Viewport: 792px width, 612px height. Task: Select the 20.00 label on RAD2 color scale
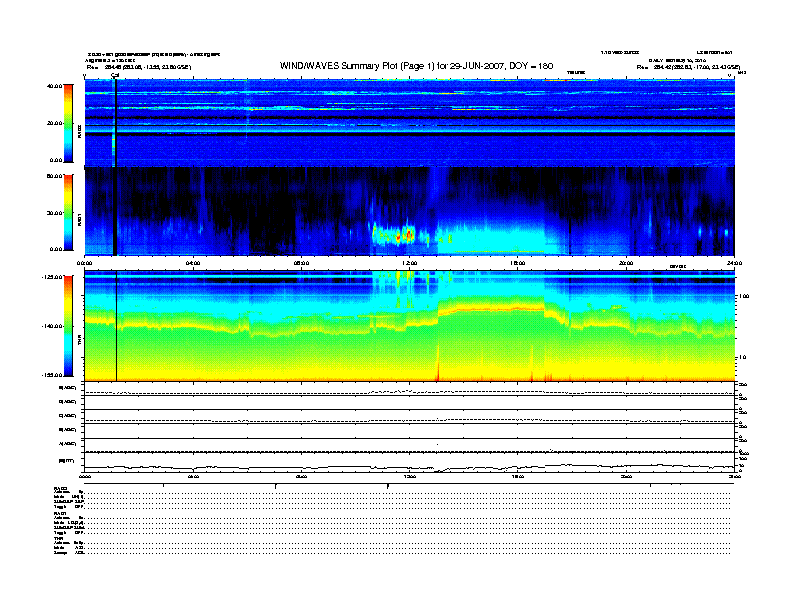coord(55,123)
